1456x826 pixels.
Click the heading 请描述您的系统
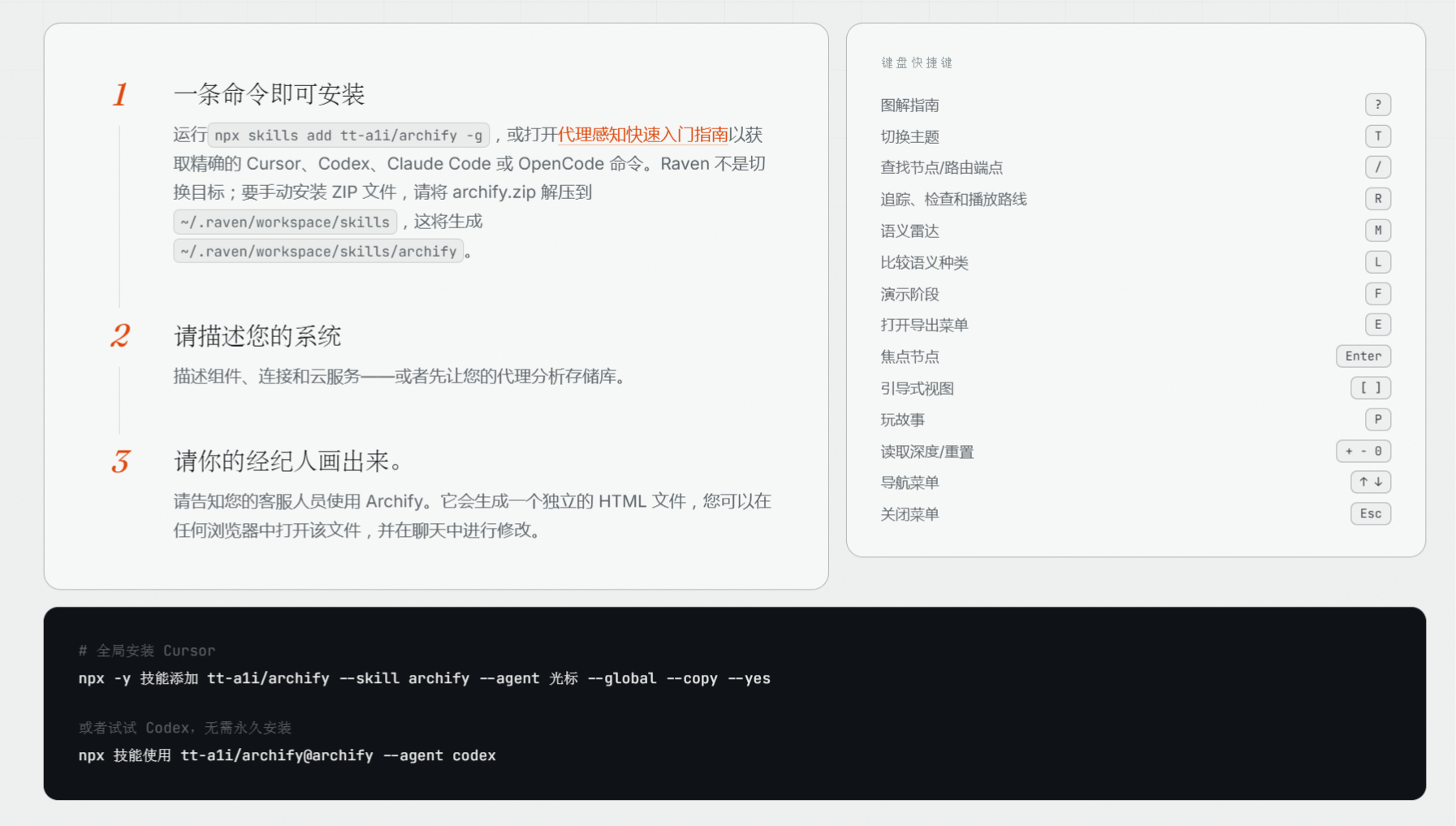click(x=257, y=336)
